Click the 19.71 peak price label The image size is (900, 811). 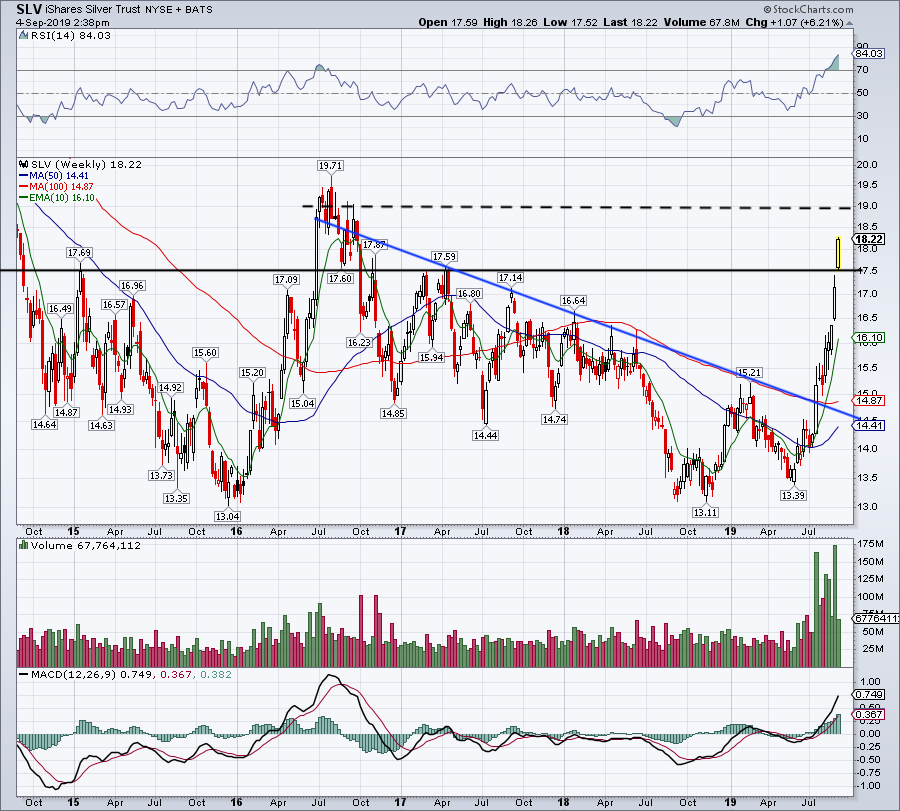click(330, 166)
